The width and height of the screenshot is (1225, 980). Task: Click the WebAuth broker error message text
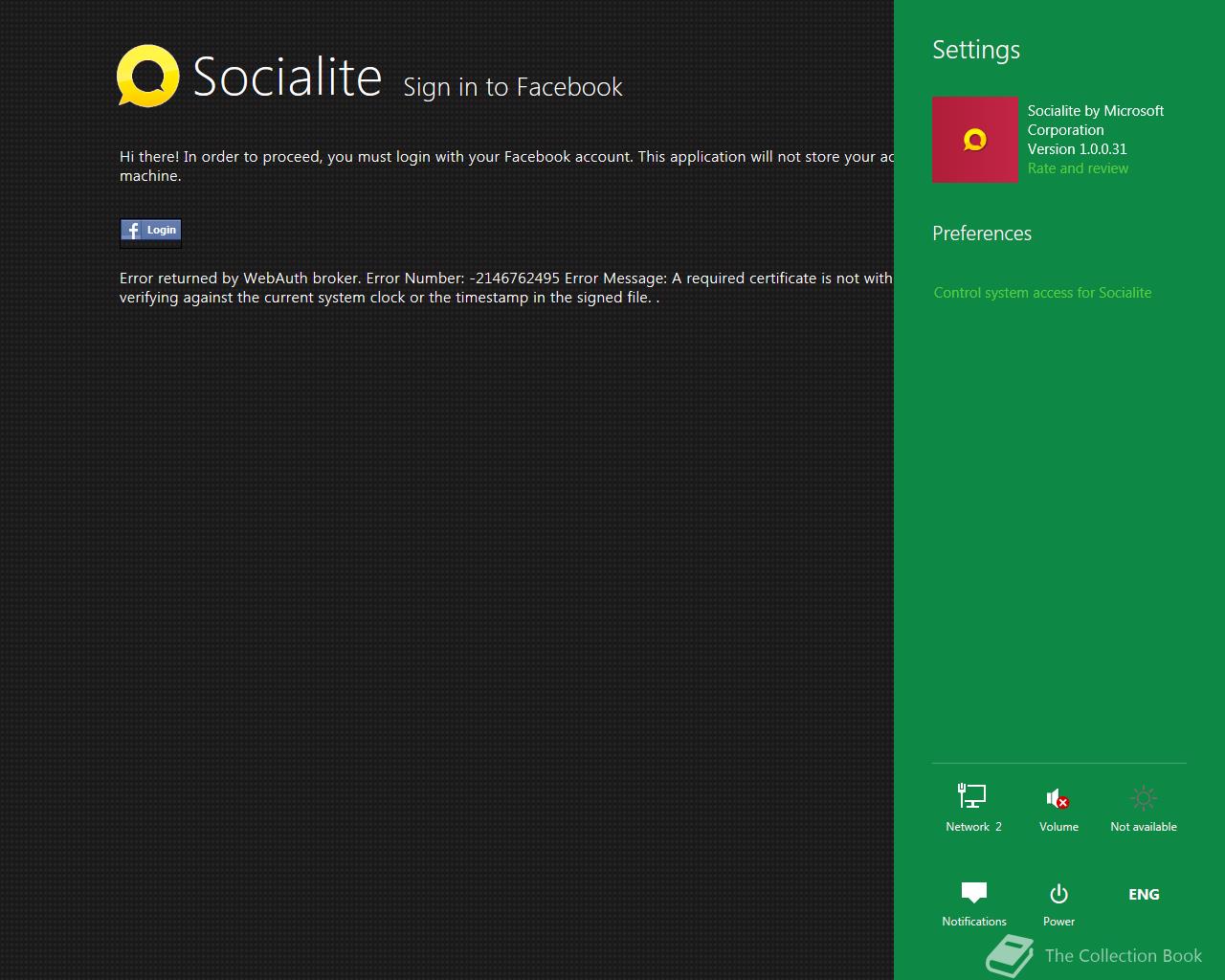point(506,288)
